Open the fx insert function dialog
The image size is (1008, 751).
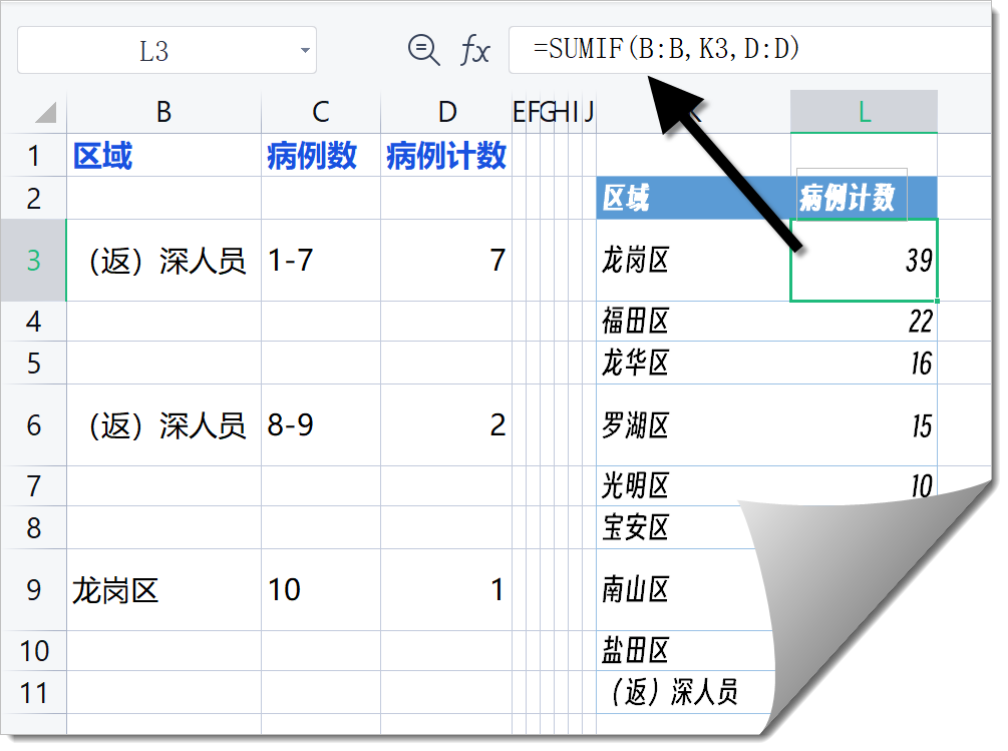(475, 50)
